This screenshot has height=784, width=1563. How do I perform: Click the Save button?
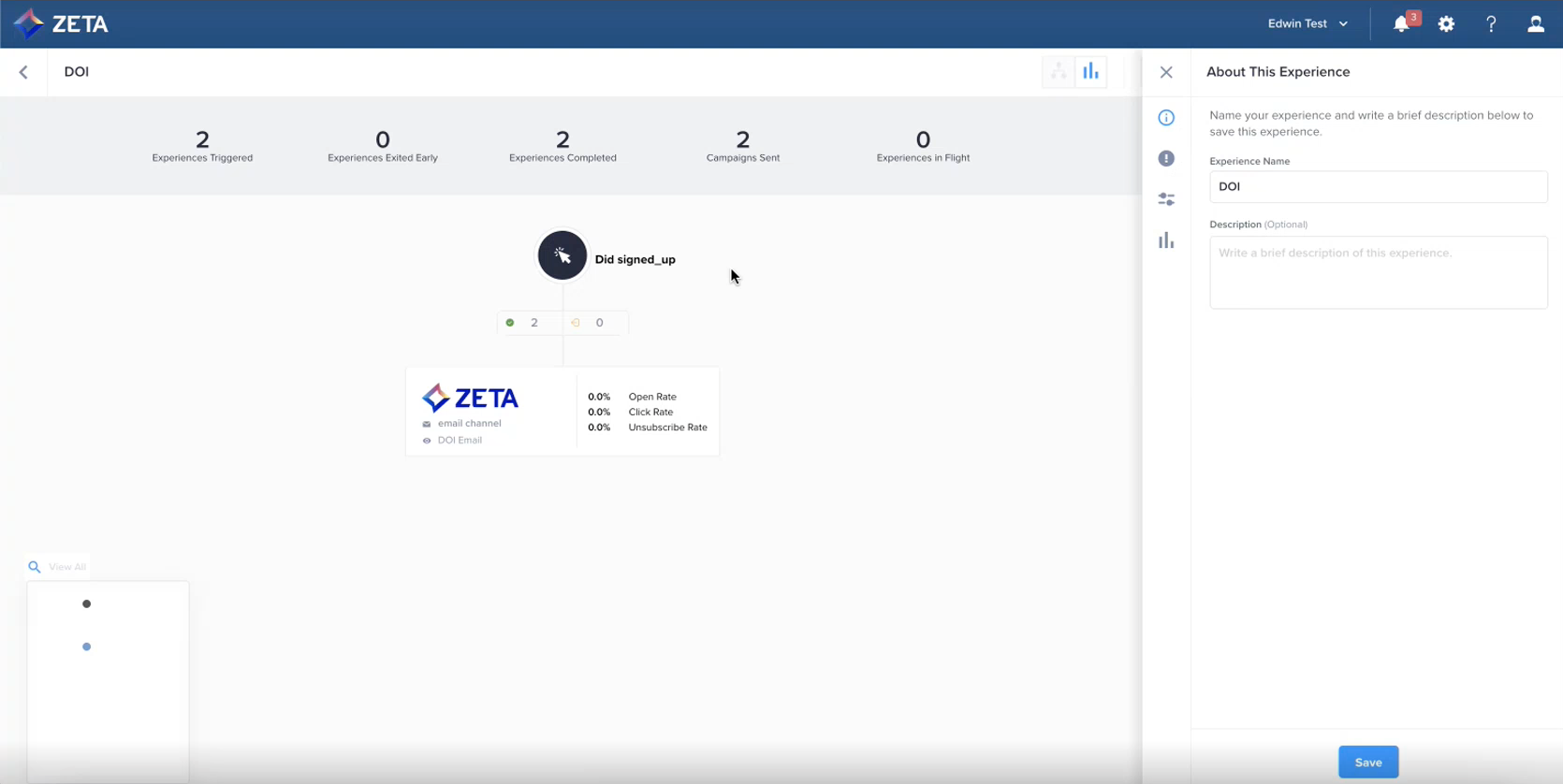point(1367,762)
